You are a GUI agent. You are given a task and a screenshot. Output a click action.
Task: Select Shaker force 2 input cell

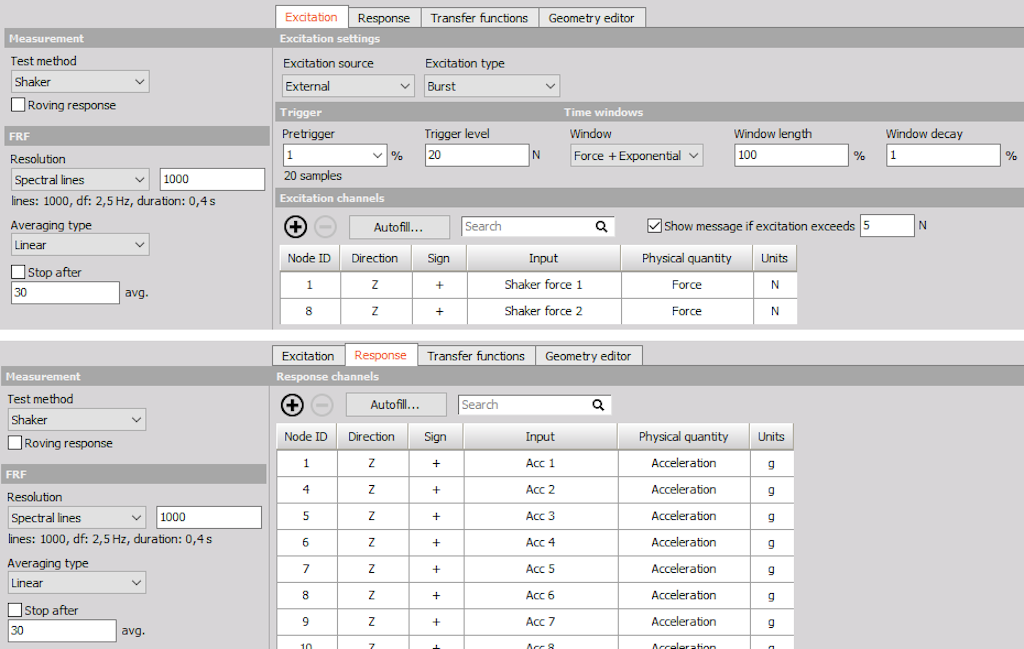click(x=543, y=311)
